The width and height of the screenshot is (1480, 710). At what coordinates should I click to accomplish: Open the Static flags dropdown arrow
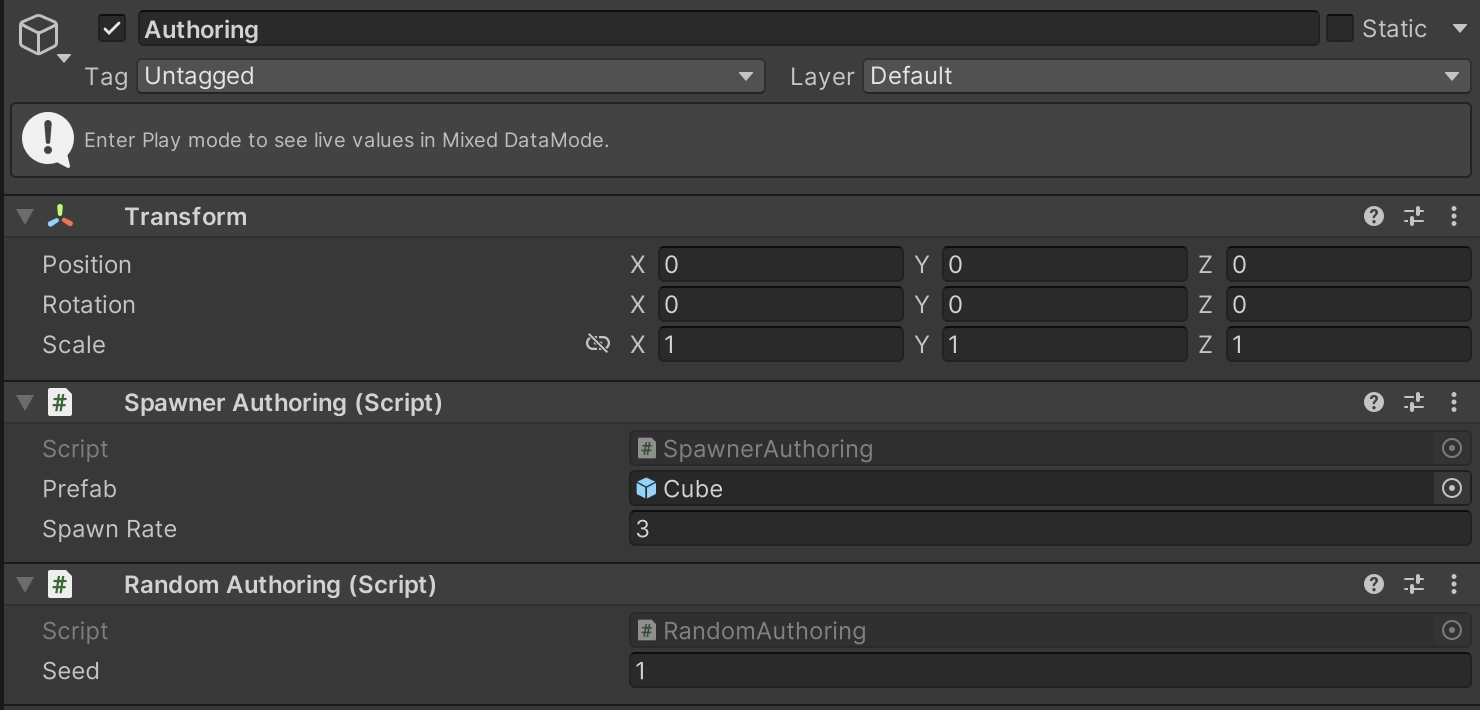click(1459, 29)
